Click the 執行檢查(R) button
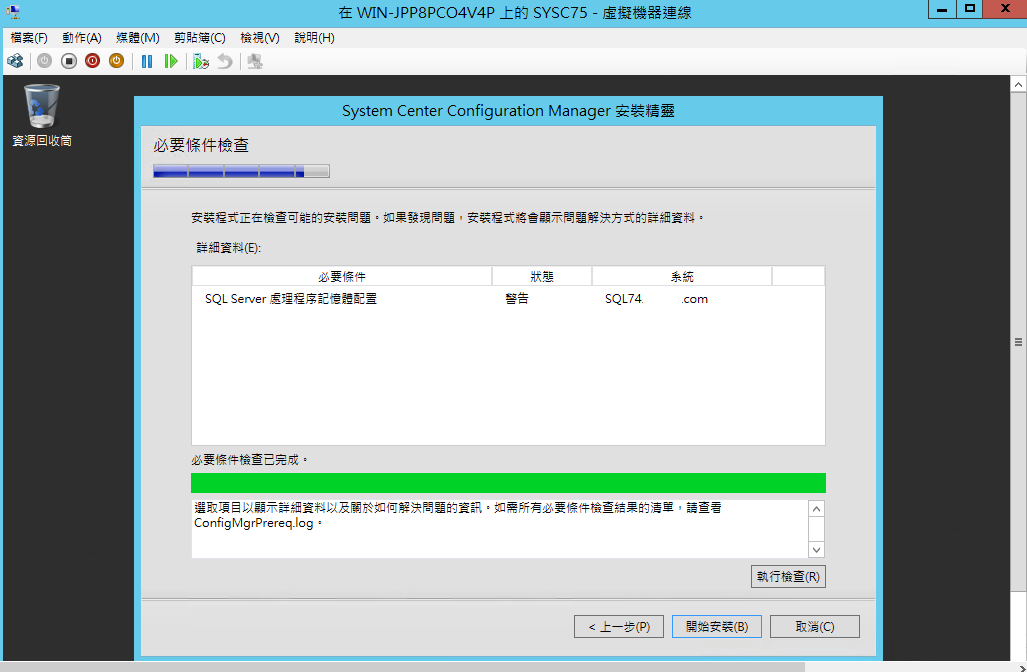Screen dimensions: 1027x672 click(x=788, y=576)
